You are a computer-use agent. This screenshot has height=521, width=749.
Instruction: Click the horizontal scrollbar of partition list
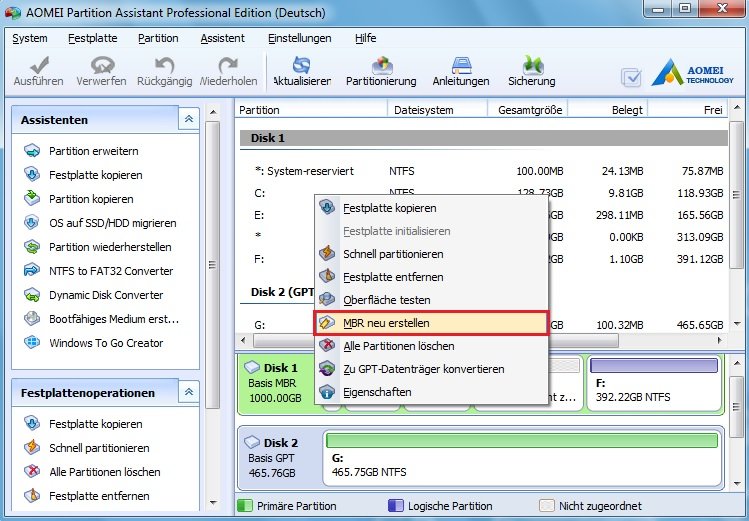pos(436,340)
